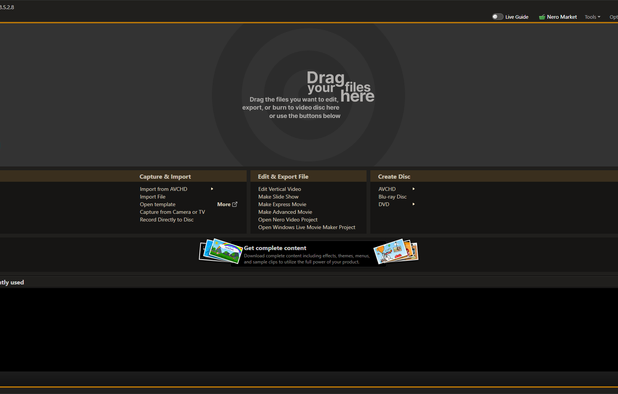Viewport: 618px width, 394px height.
Task: Open Windows Live Movie Maker Project
Action: pos(307,227)
